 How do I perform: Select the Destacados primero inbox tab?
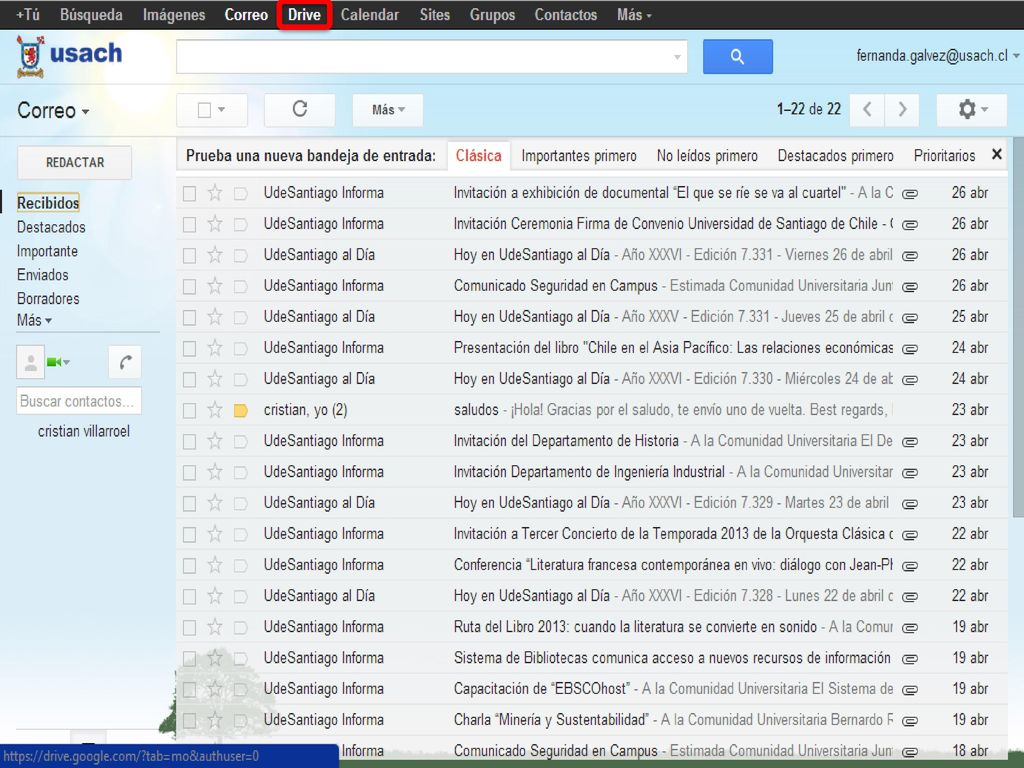(835, 156)
